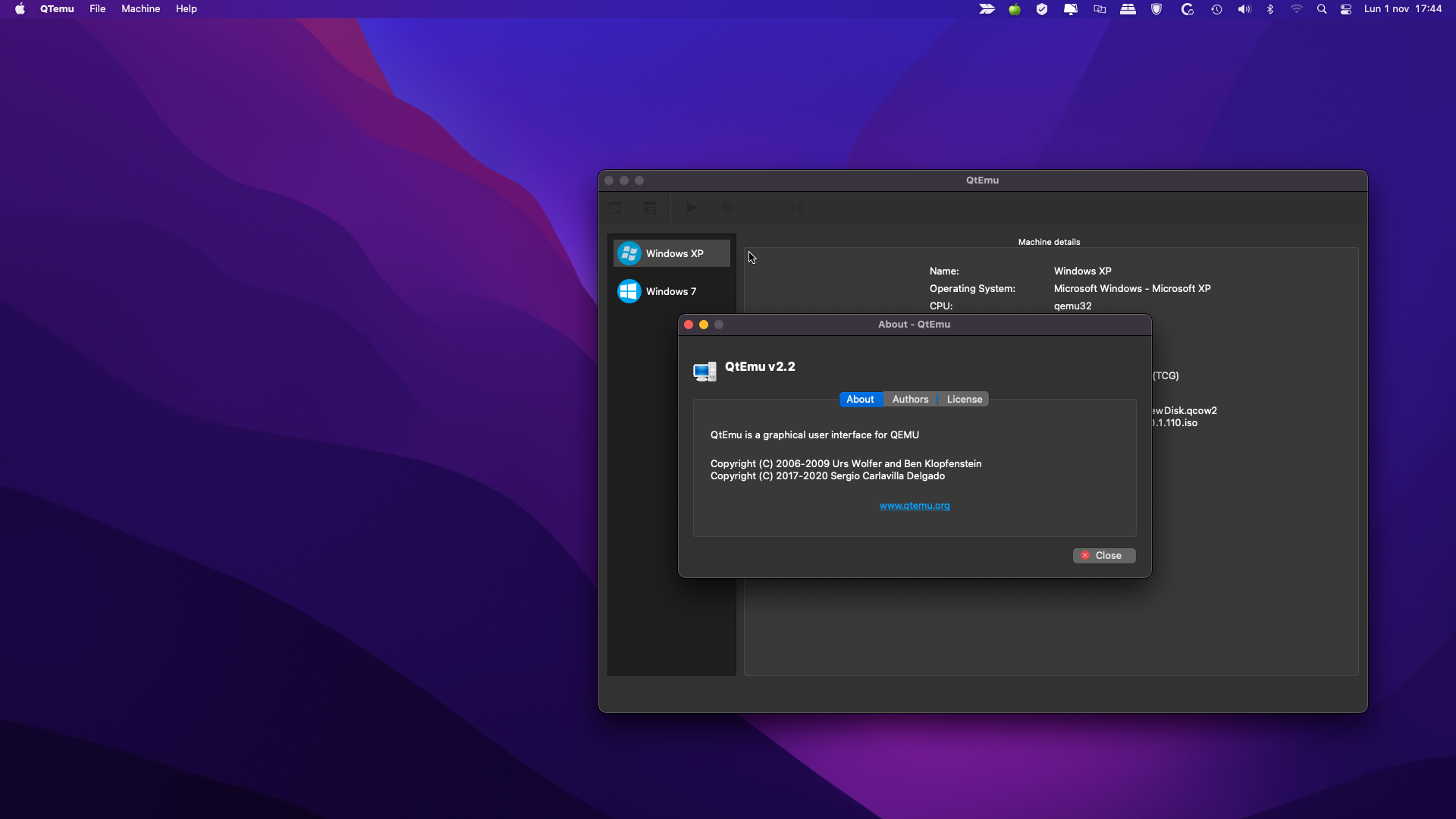Click the volume icon in menu bar
The image size is (1456, 819).
(x=1244, y=9)
